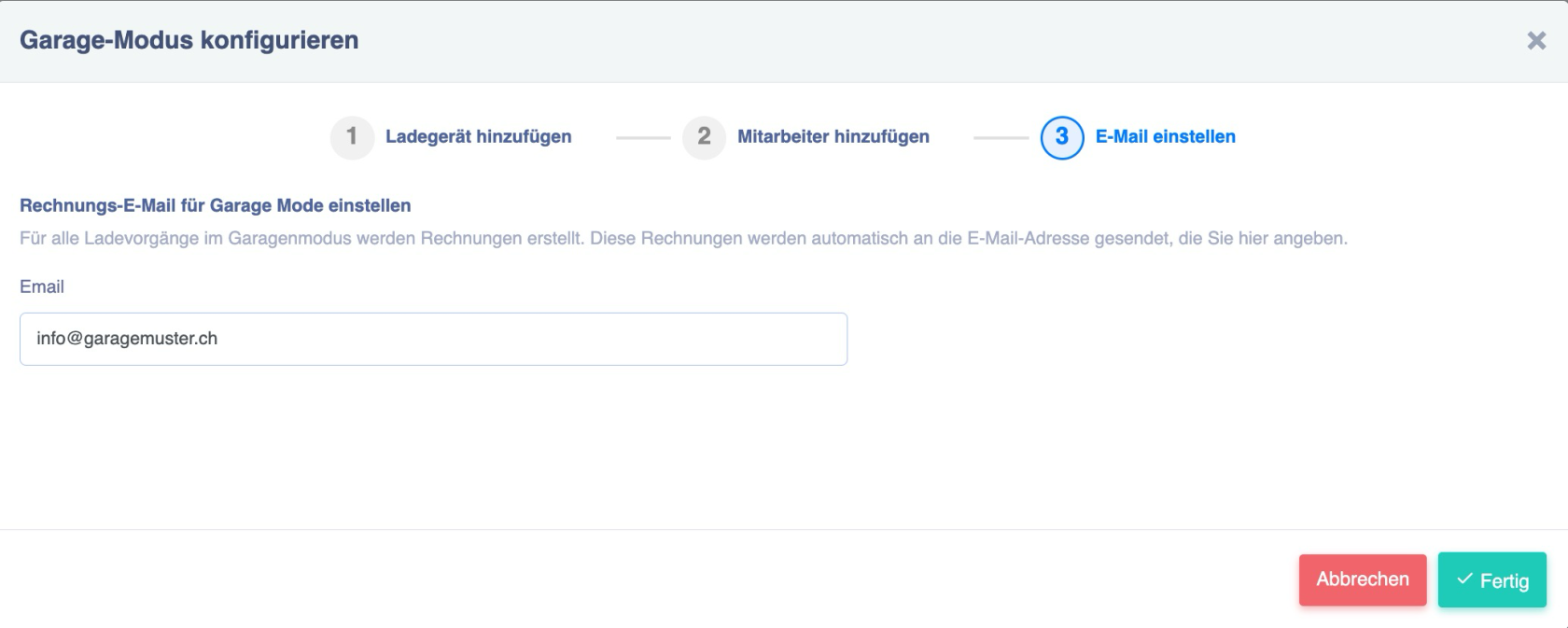Confirm setup with the Fertig button
Viewport: 1568px width, 628px height.
point(1491,580)
